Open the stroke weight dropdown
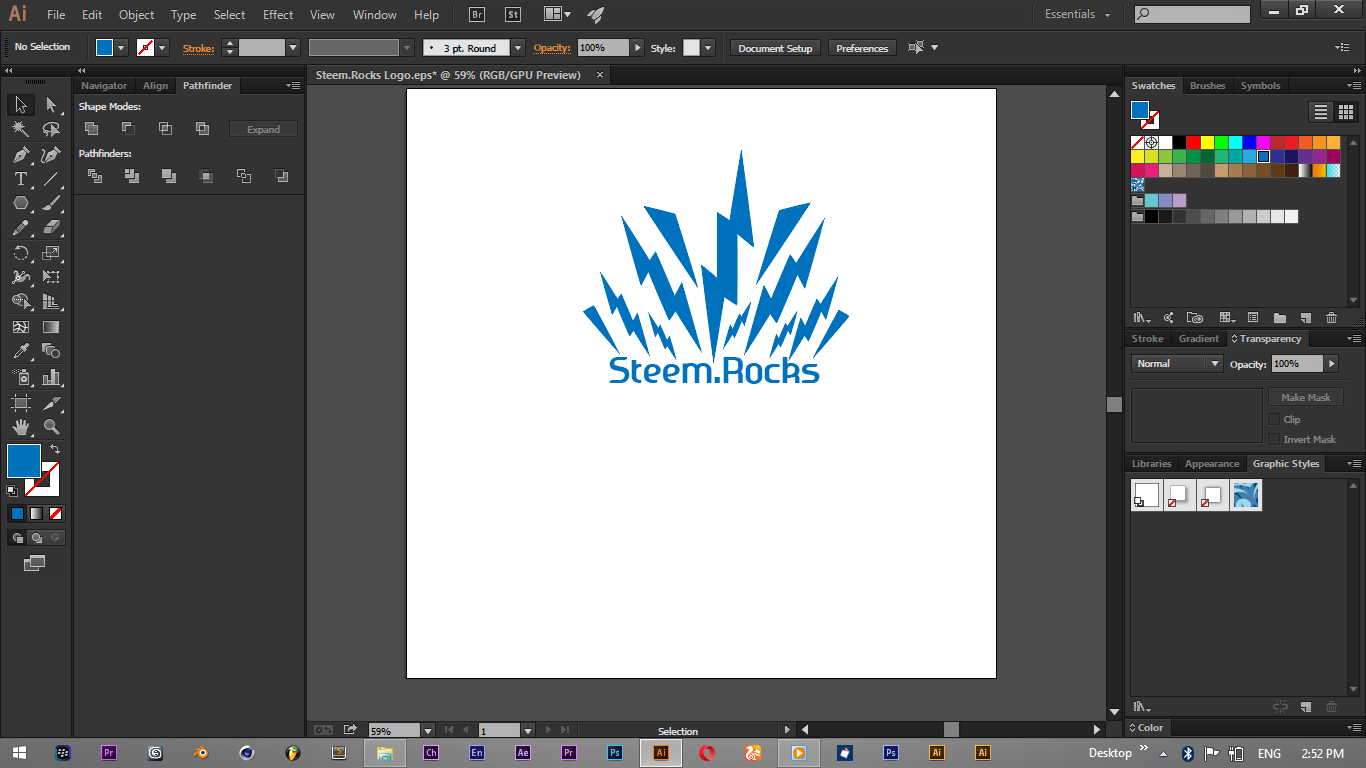 (x=293, y=48)
